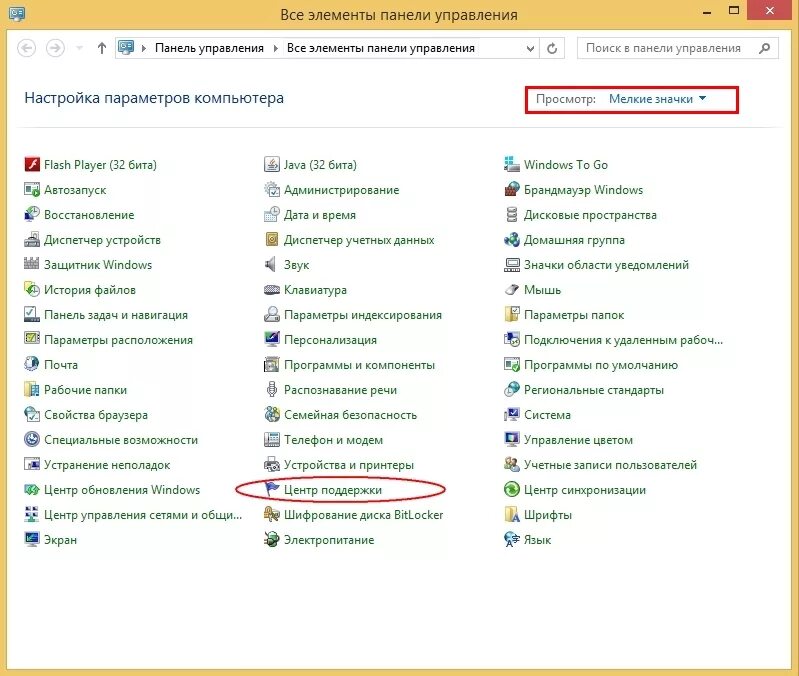Open the Защитник Windows wall icon
This screenshot has height=676, width=799.
32,264
